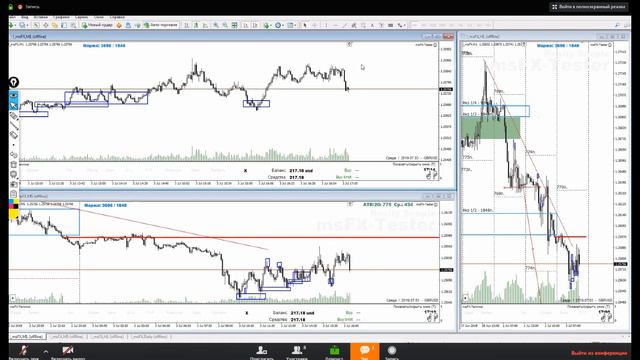Click the lightbulb icon in left sidebar
This screenshot has width=640, height=360.
[x=14, y=82]
